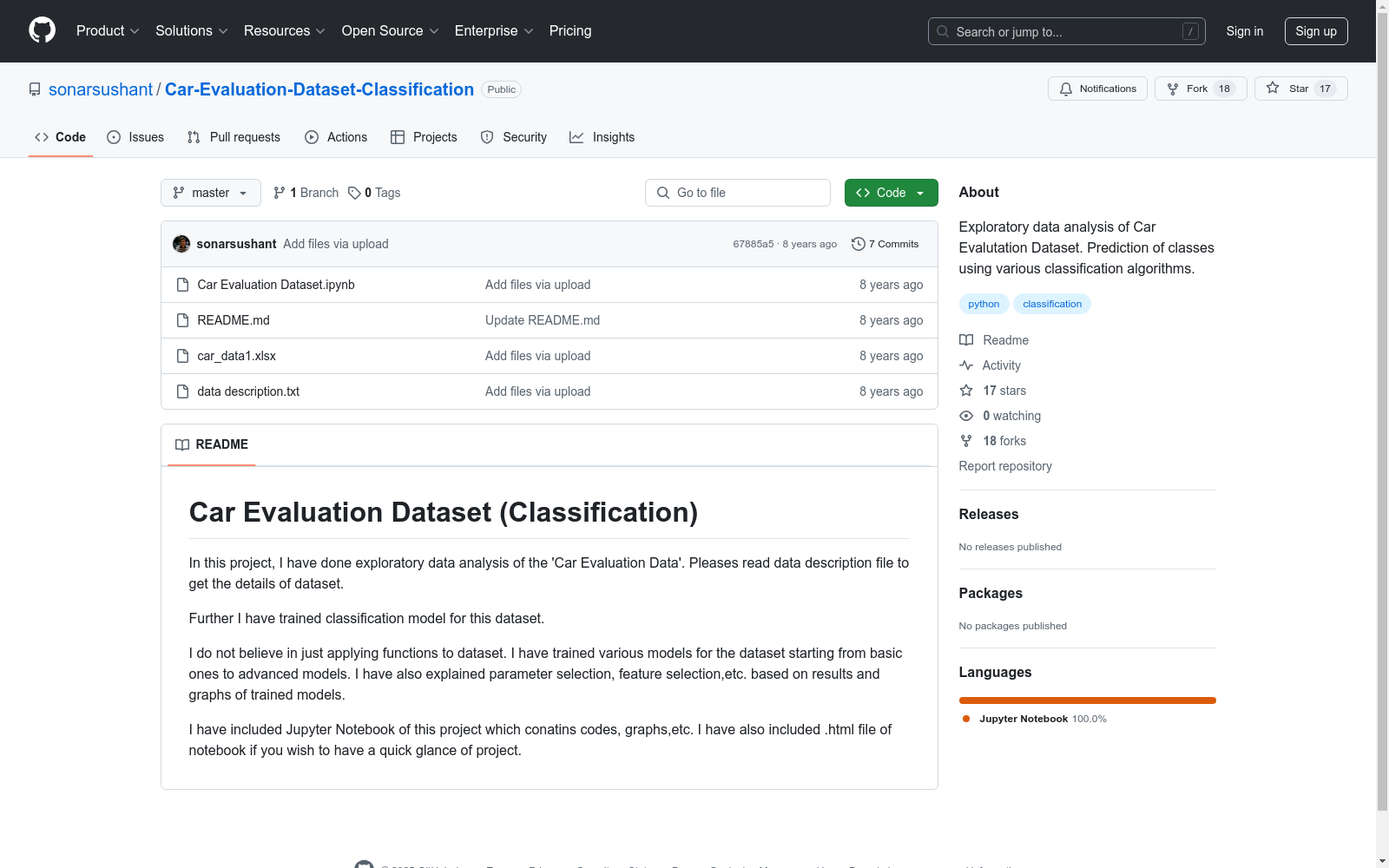1389x868 pixels.
Task: Switch to the Issues tab
Action: [135, 137]
